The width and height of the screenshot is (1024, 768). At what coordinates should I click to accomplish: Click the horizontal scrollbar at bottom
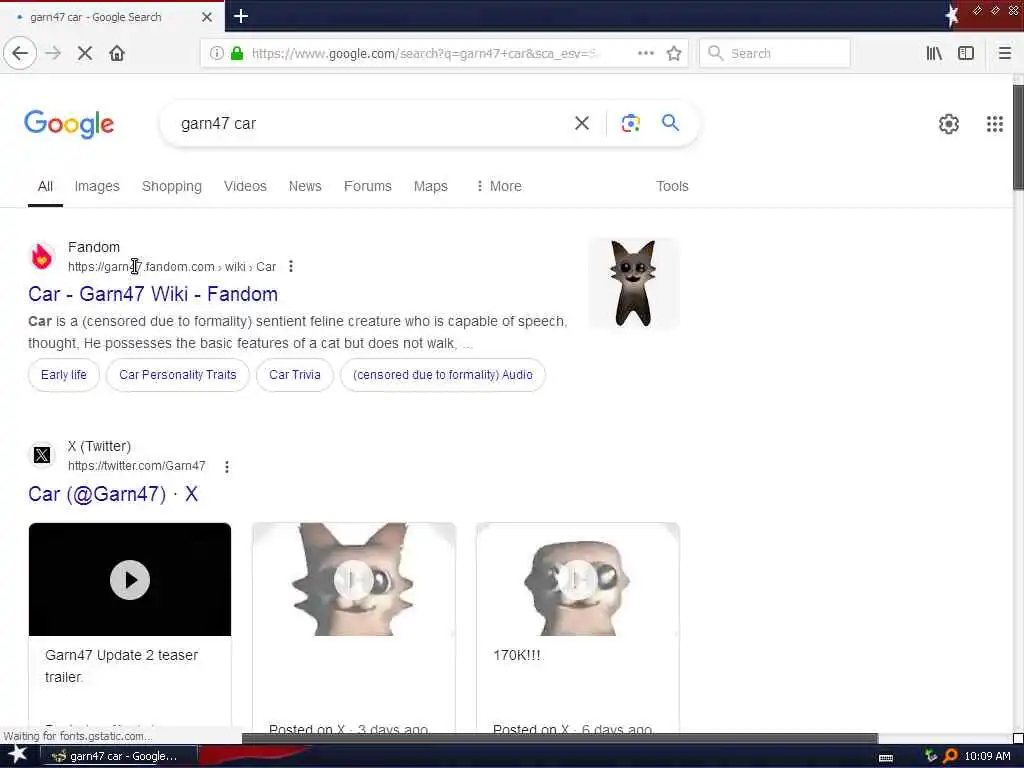pos(560,739)
